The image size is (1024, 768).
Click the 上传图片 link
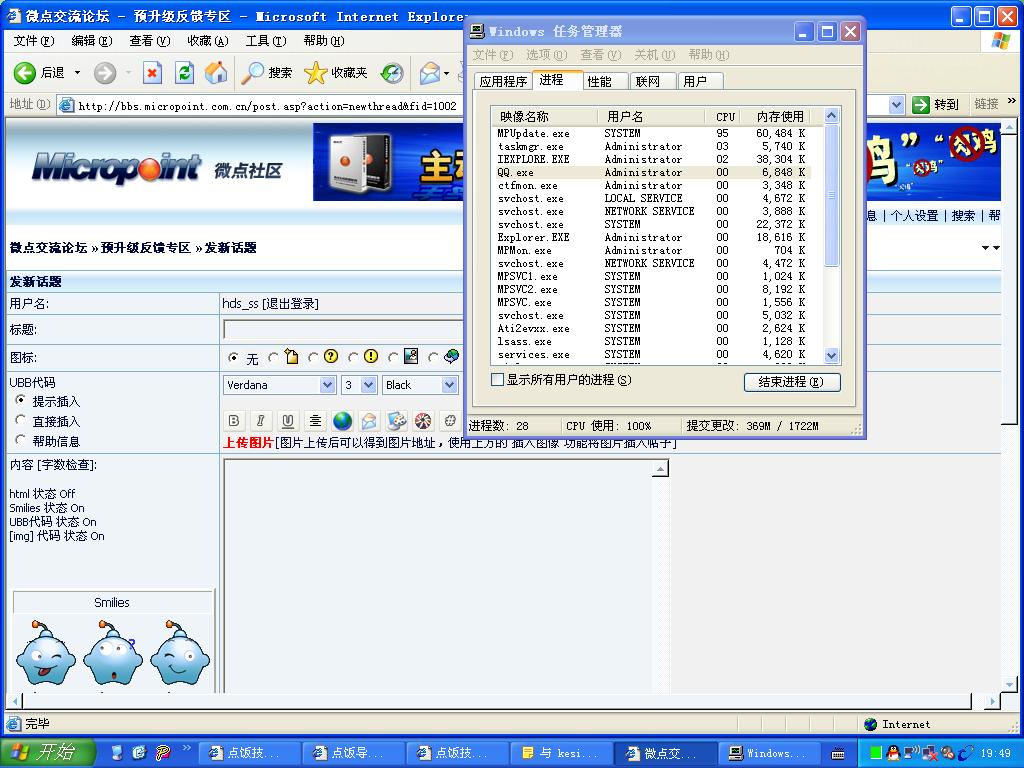tap(248, 443)
